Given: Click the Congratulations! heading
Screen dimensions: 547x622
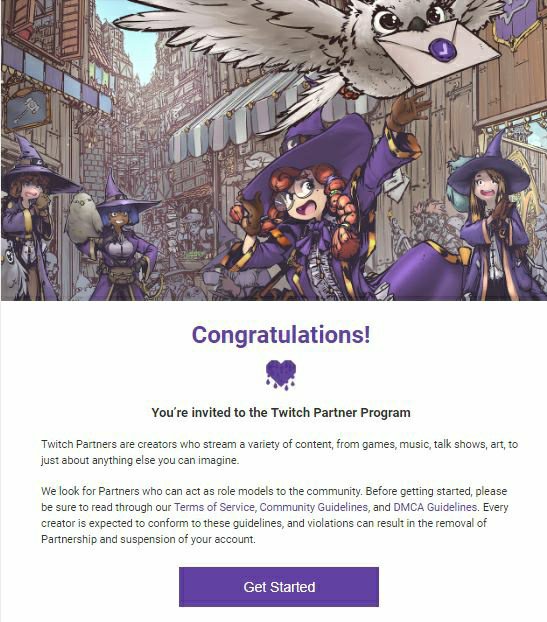Looking at the screenshot, I should pos(281,335).
